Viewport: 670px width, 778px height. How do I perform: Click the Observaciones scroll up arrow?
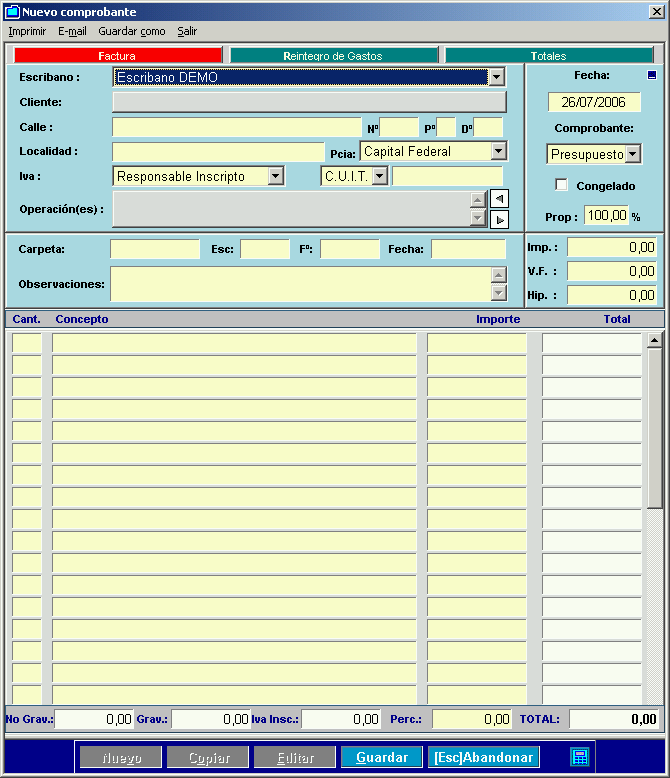pos(499,275)
